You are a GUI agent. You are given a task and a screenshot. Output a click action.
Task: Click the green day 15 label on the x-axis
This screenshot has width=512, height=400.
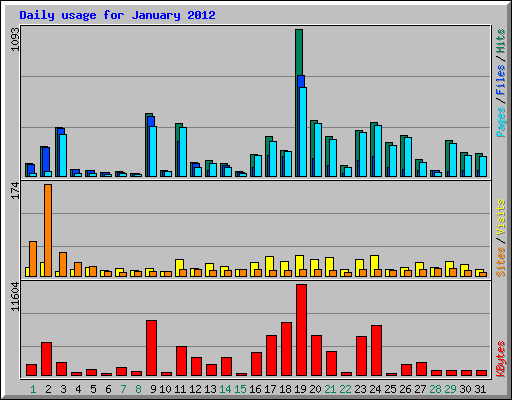point(240,389)
